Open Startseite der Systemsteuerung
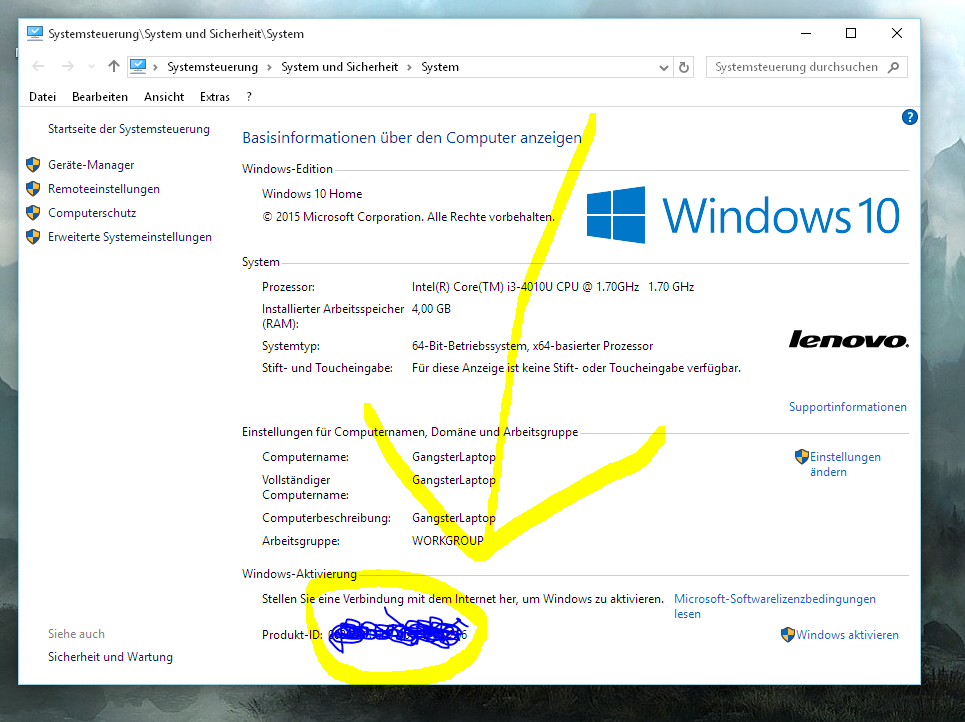Image resolution: width=965 pixels, height=722 pixels. click(129, 129)
